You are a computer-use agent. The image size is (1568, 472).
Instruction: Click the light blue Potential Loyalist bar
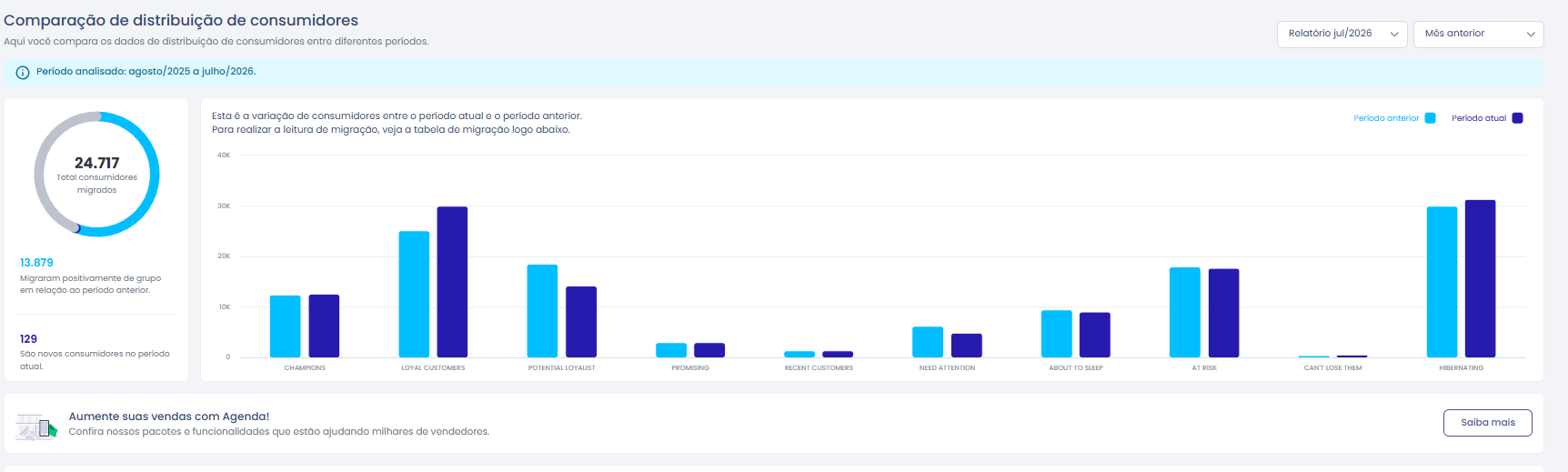542,311
